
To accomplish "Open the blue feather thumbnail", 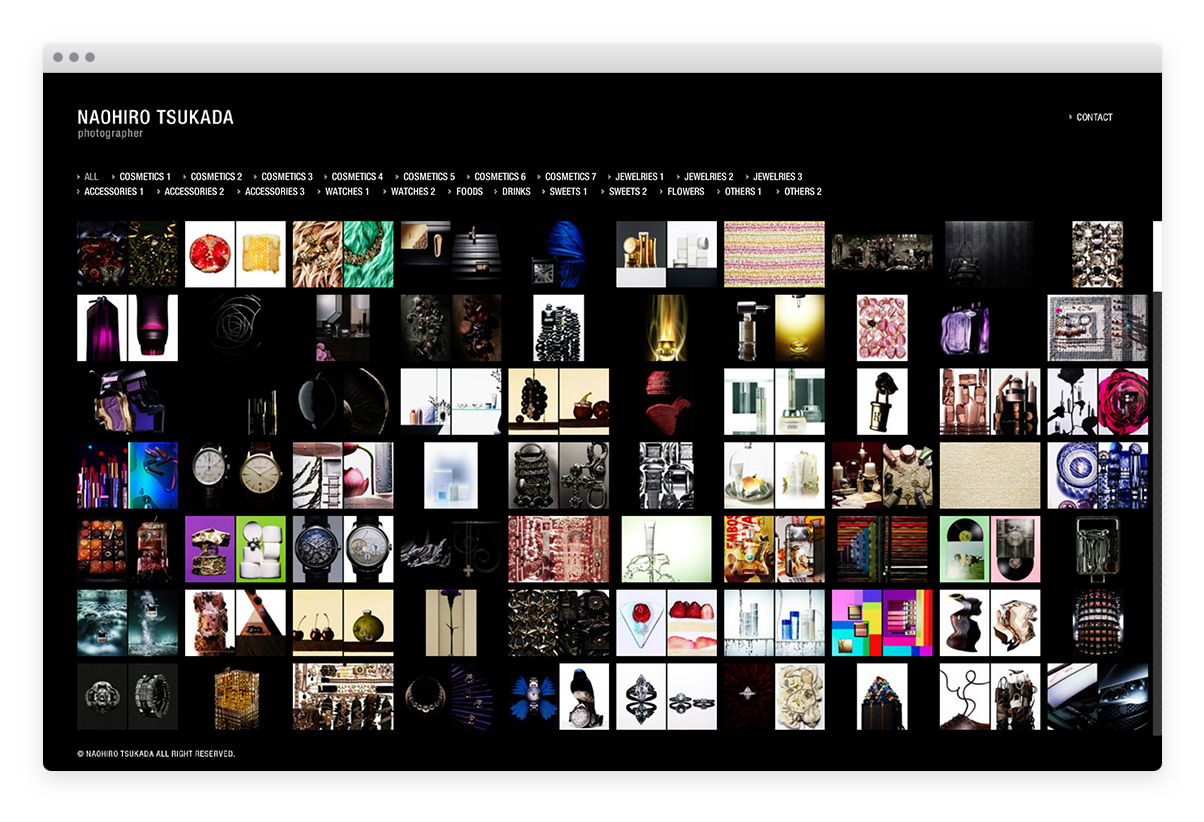I will click(x=558, y=254).
